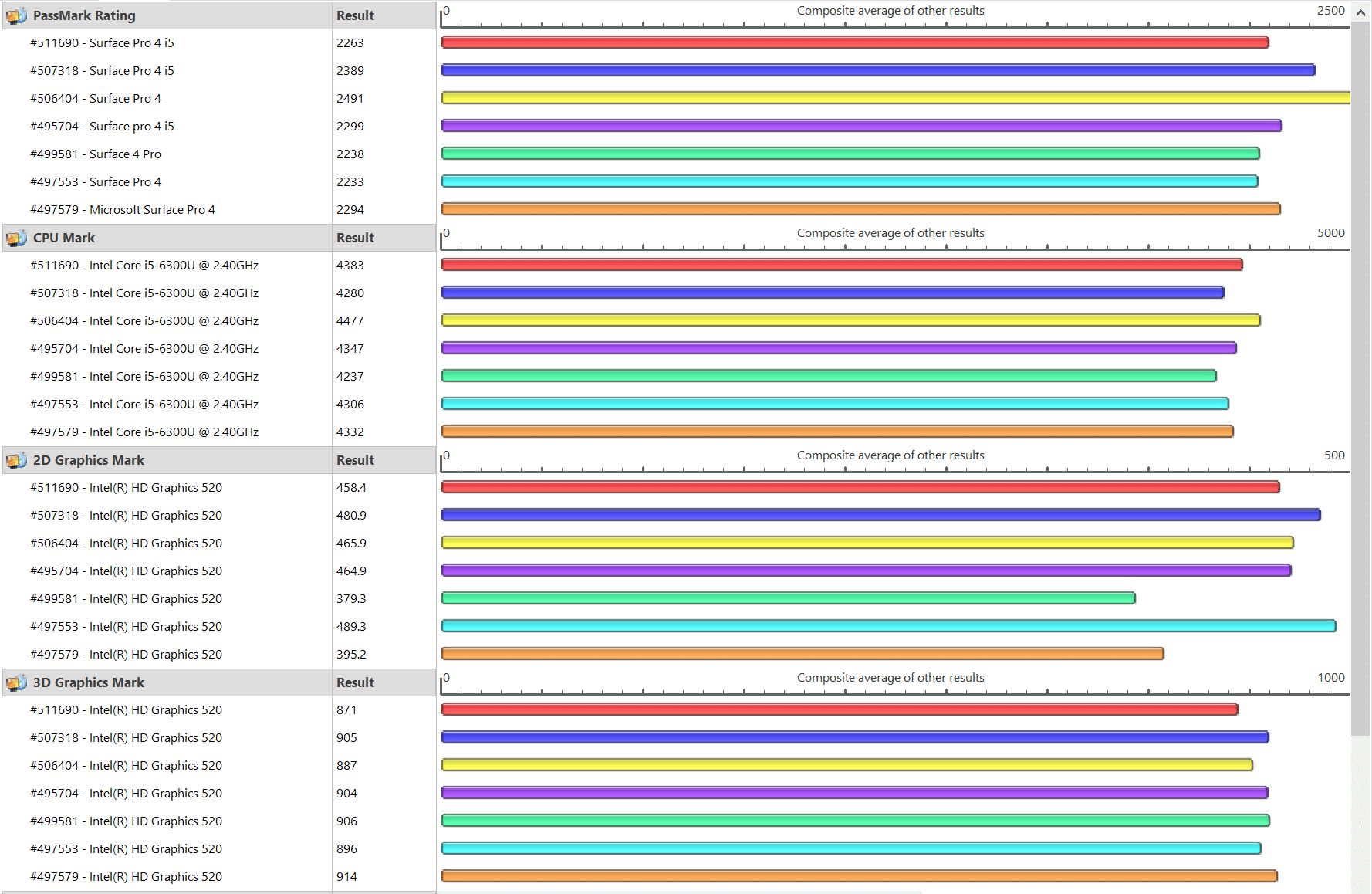Select row #495704 - Surface pro 4 i5

click(102, 127)
